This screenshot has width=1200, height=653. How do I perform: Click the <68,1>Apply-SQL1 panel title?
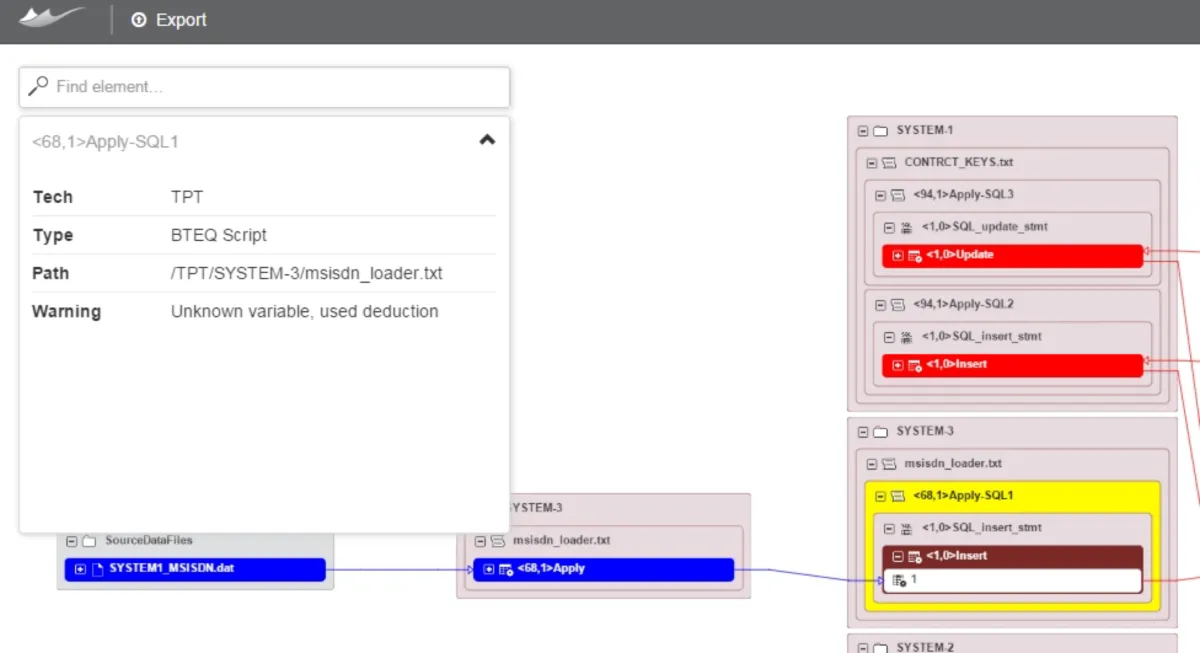tap(105, 142)
